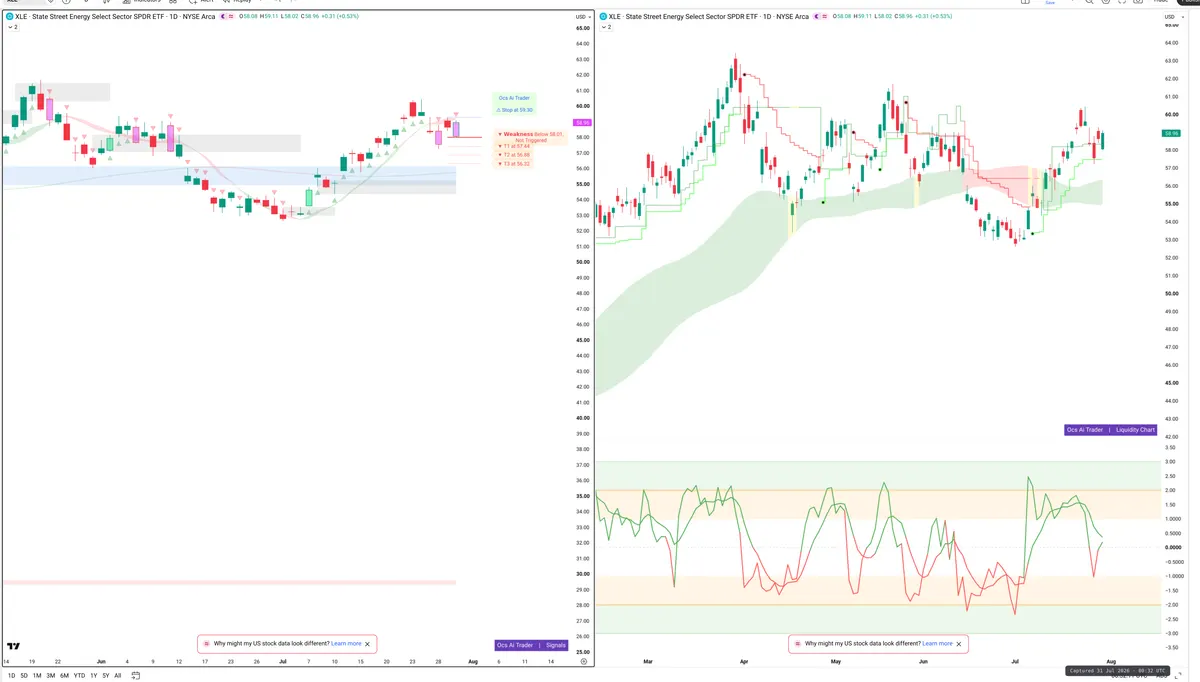Open the USD currency dropdown on left chart
The image size is (1200, 682).
pos(582,17)
